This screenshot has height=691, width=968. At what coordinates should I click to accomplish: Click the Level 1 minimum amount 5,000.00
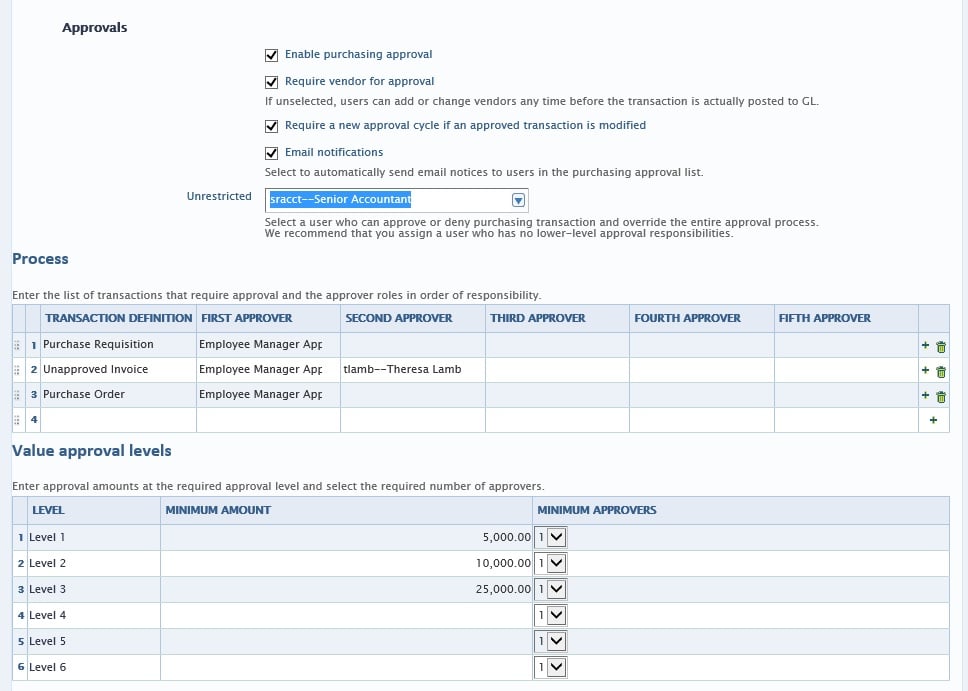(346, 537)
